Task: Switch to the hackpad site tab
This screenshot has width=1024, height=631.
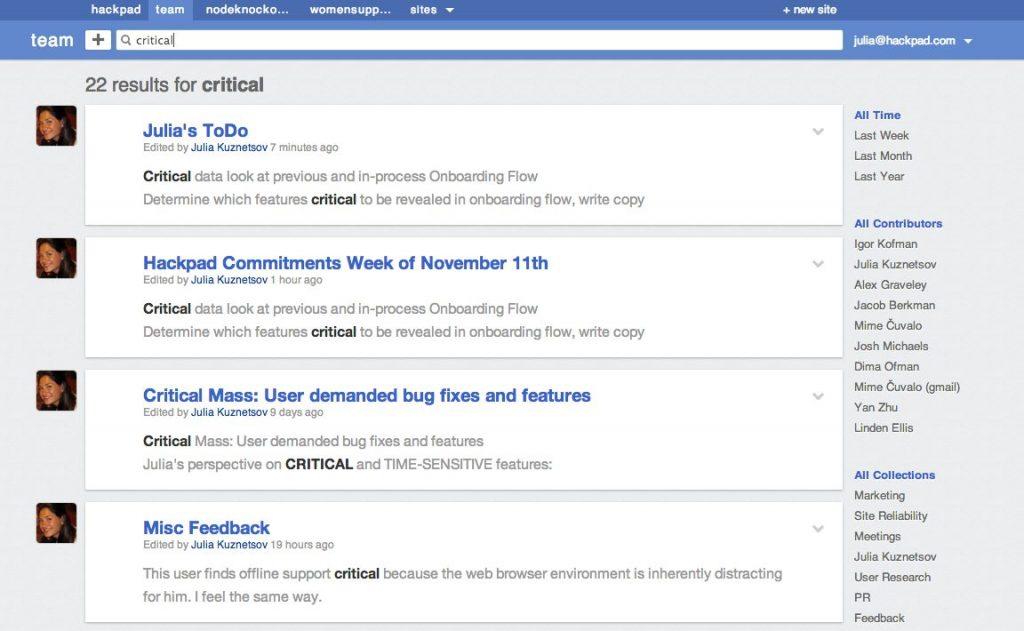Action: 116,10
